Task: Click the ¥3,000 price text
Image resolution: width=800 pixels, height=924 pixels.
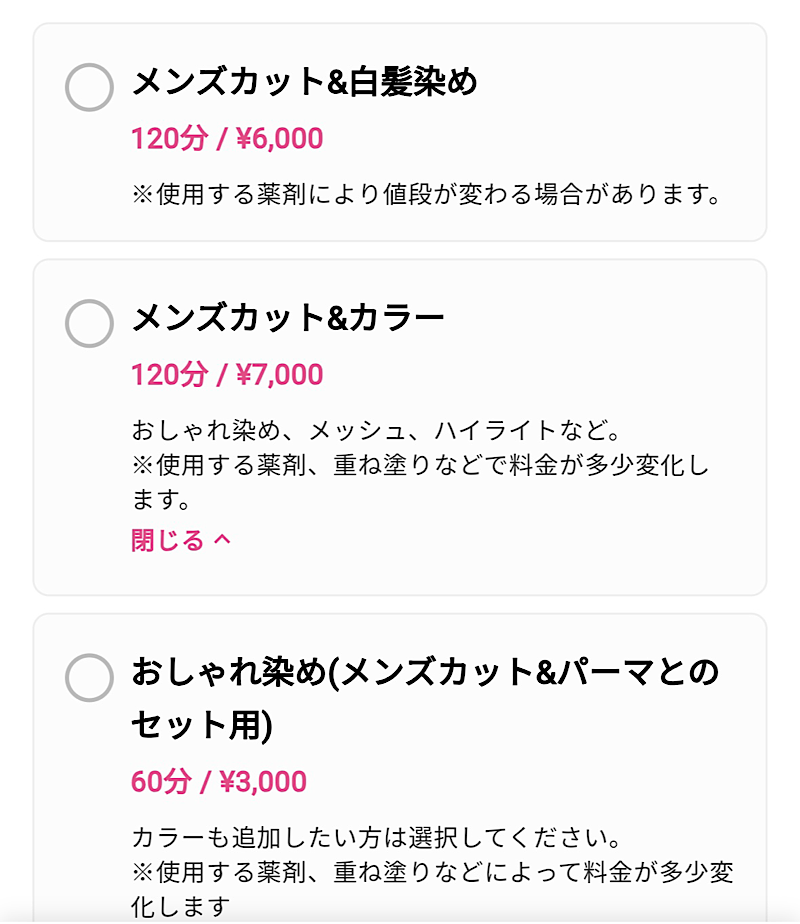Action: pyautogui.click(x=263, y=782)
